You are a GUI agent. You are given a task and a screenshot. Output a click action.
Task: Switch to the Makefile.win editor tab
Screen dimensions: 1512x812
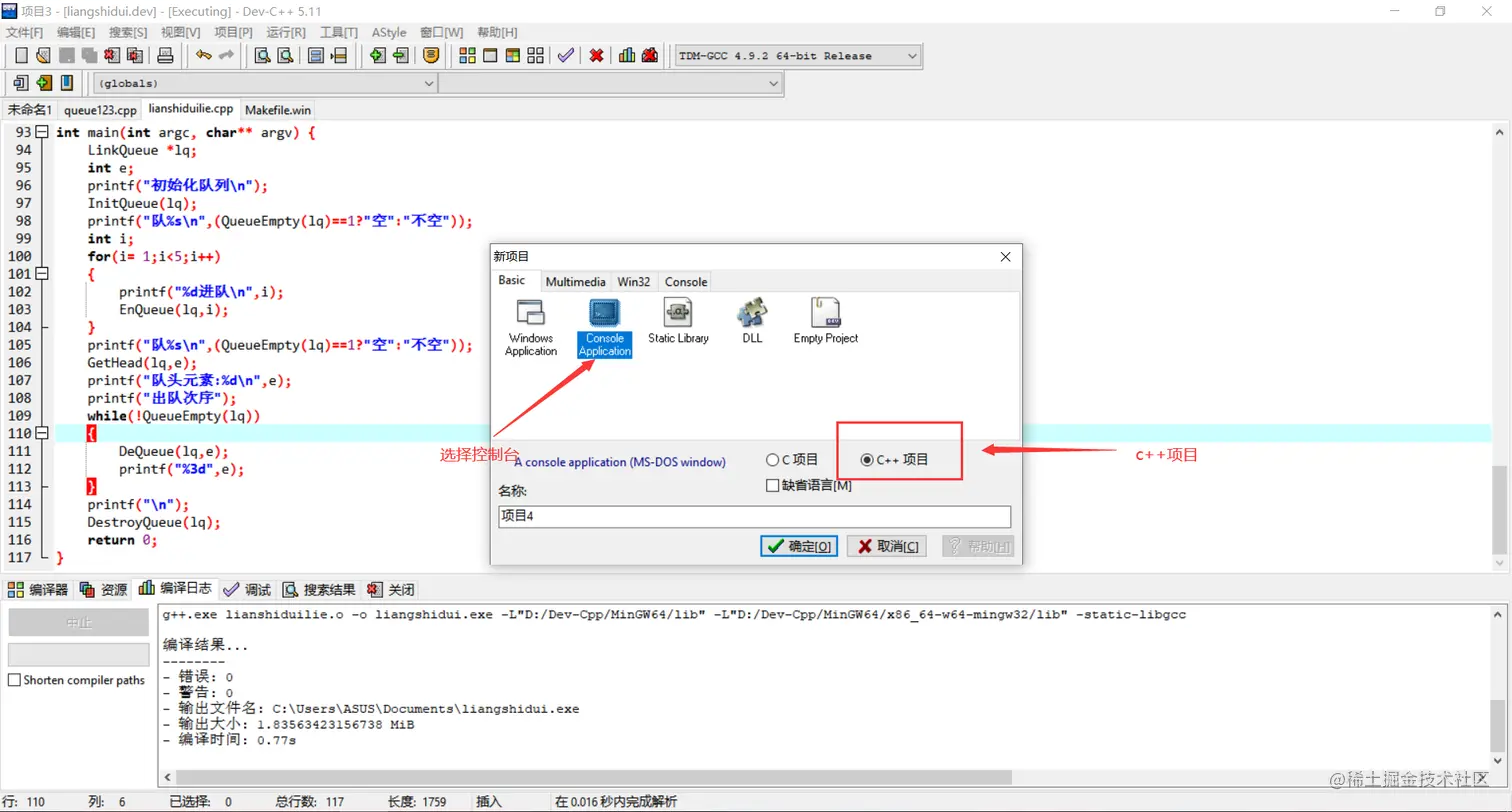[278, 110]
